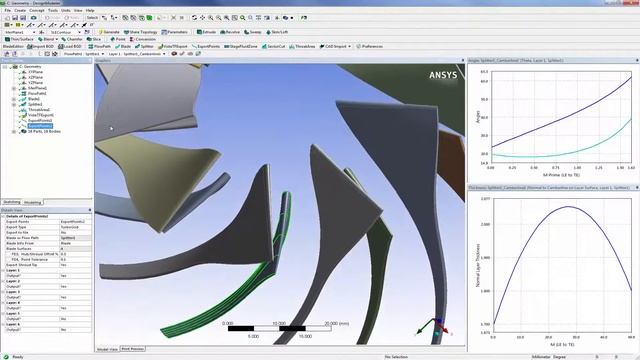This screenshot has height=360, width=640.
Task: Click the Save project icon
Action: pos(15,18)
